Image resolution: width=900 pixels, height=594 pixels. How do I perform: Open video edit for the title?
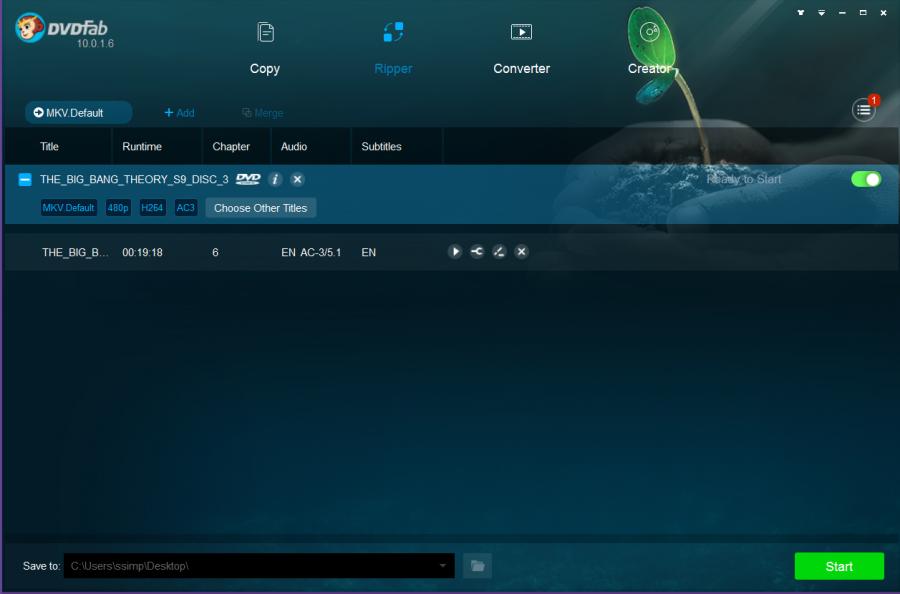(499, 252)
